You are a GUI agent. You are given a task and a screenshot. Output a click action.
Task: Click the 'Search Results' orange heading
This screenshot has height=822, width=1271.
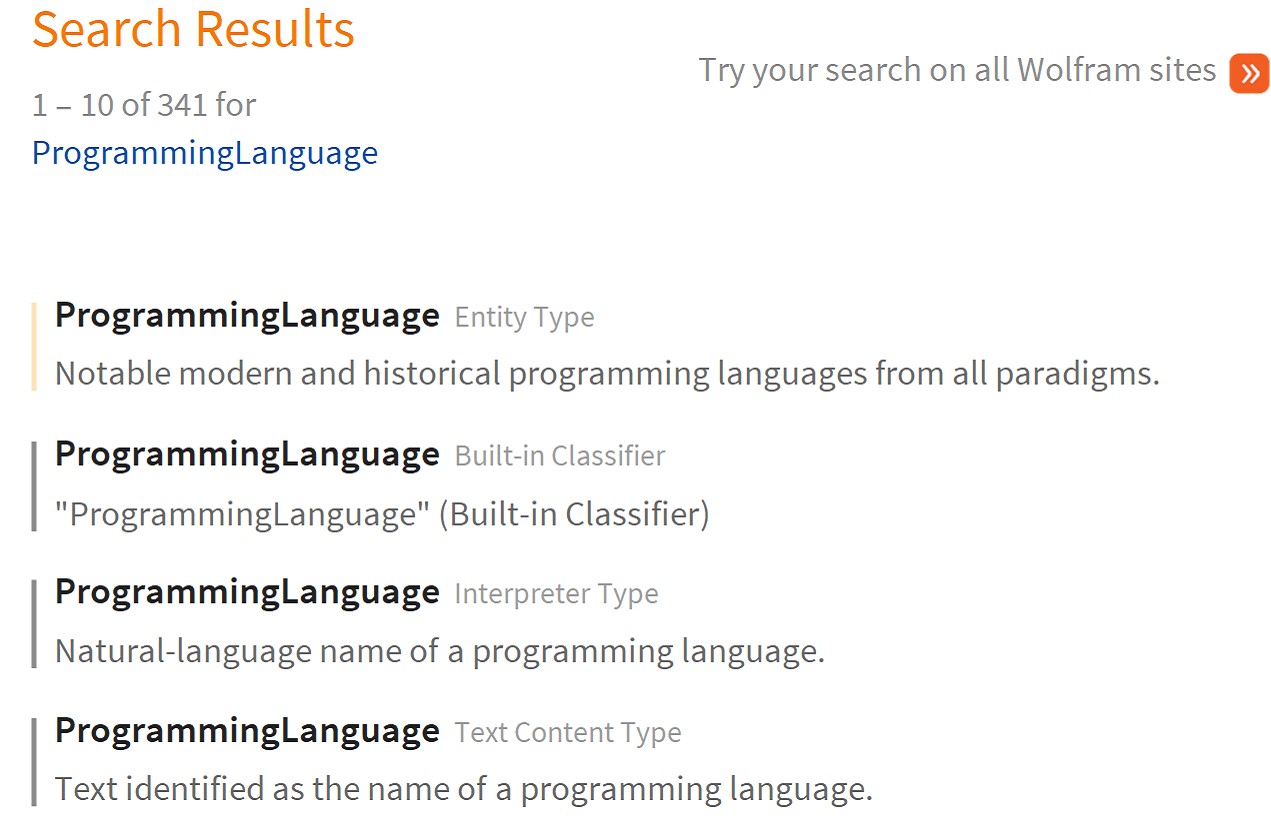(193, 29)
